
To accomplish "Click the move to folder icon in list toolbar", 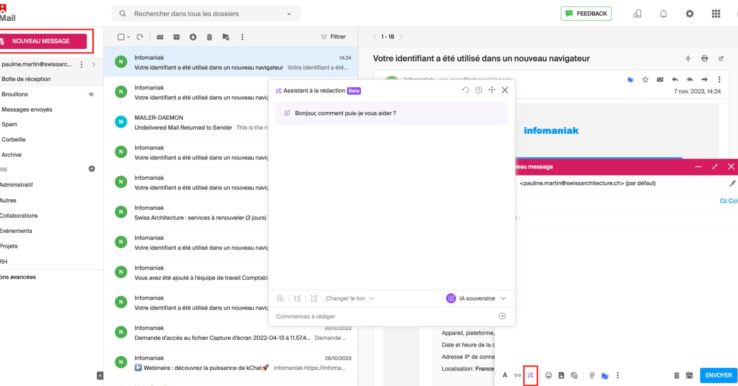I will pos(226,37).
